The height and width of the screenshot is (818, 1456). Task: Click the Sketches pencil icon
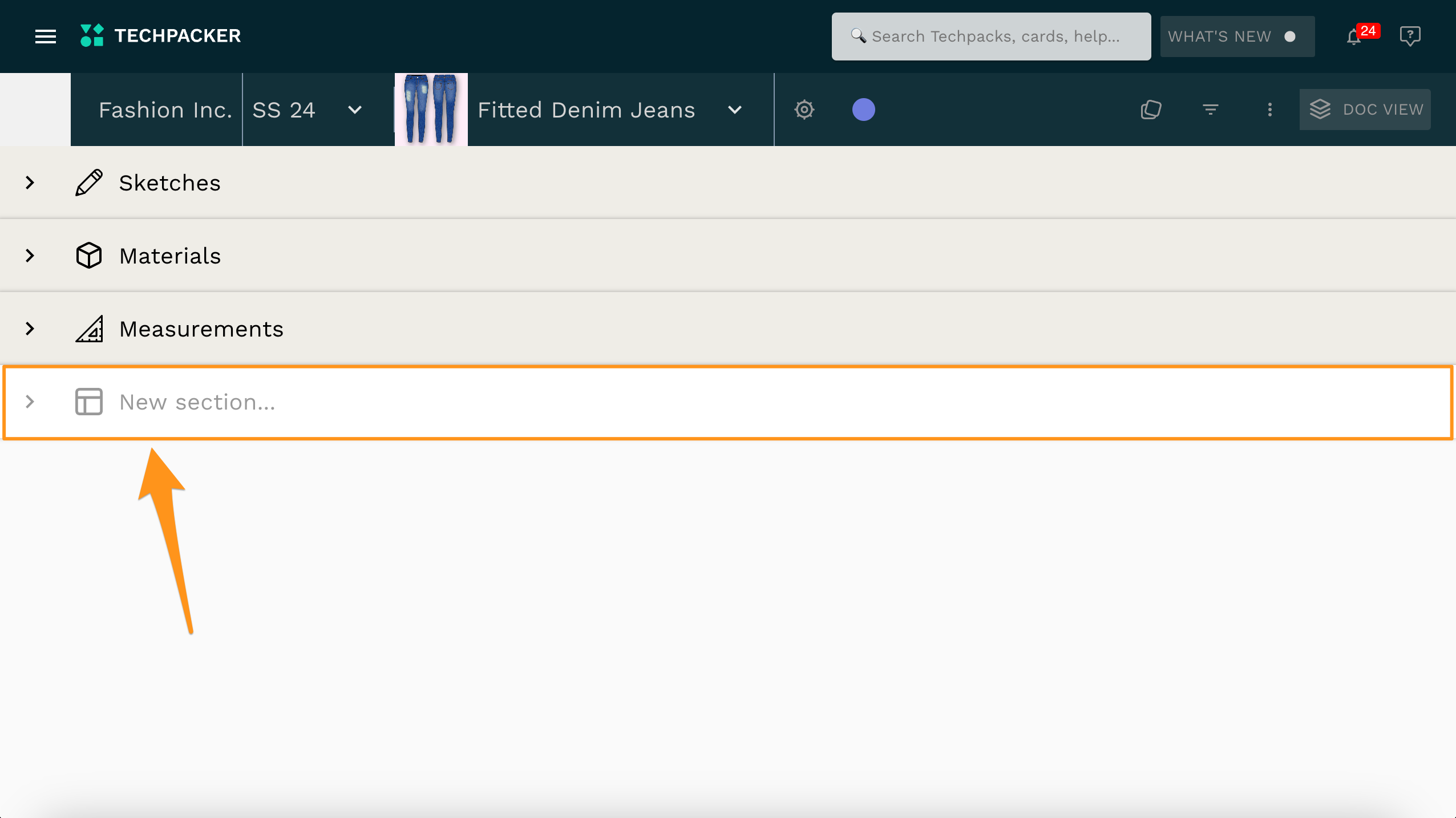tap(88, 183)
